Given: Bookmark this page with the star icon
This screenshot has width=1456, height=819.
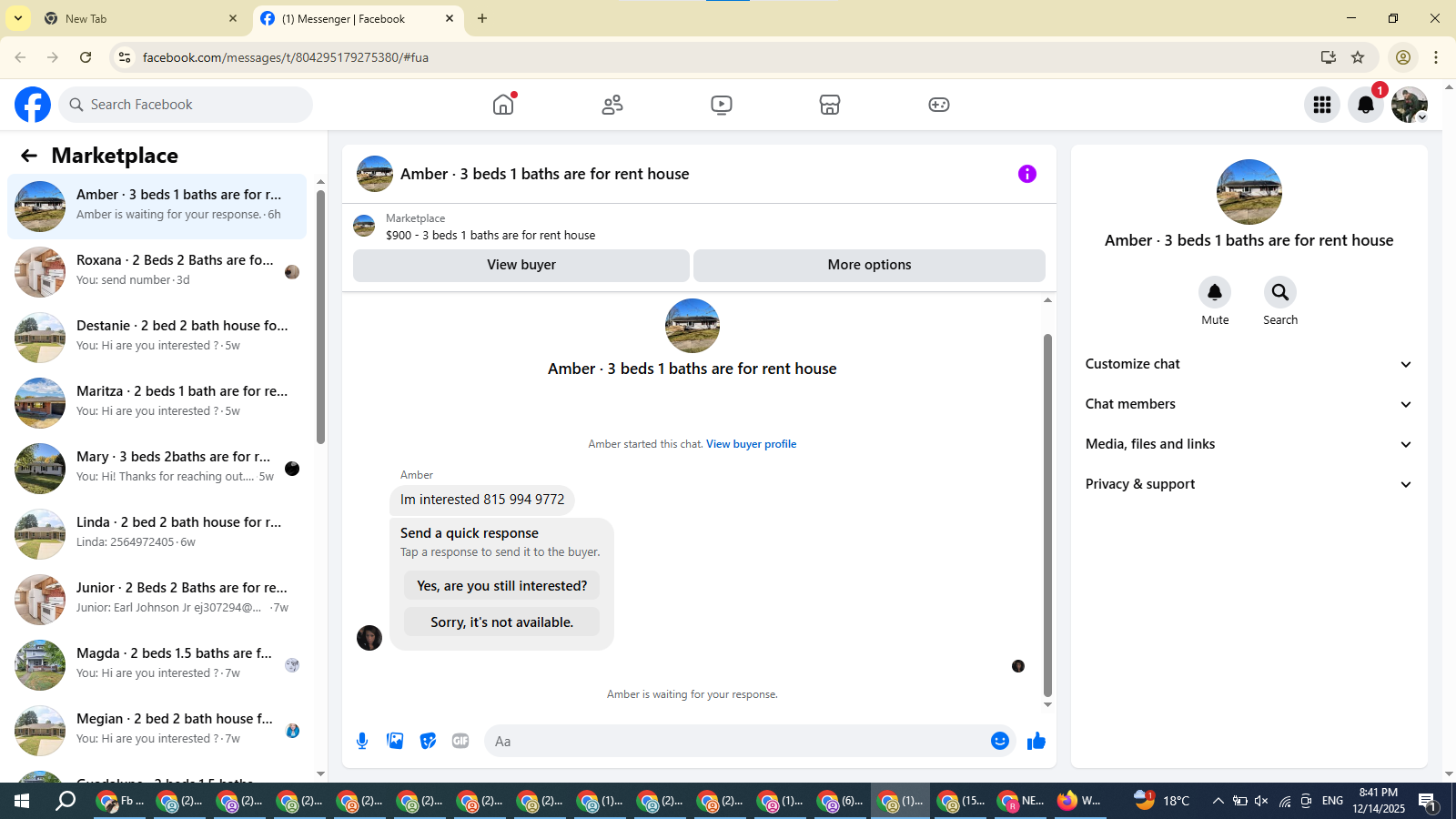Looking at the screenshot, I should coord(1358,57).
